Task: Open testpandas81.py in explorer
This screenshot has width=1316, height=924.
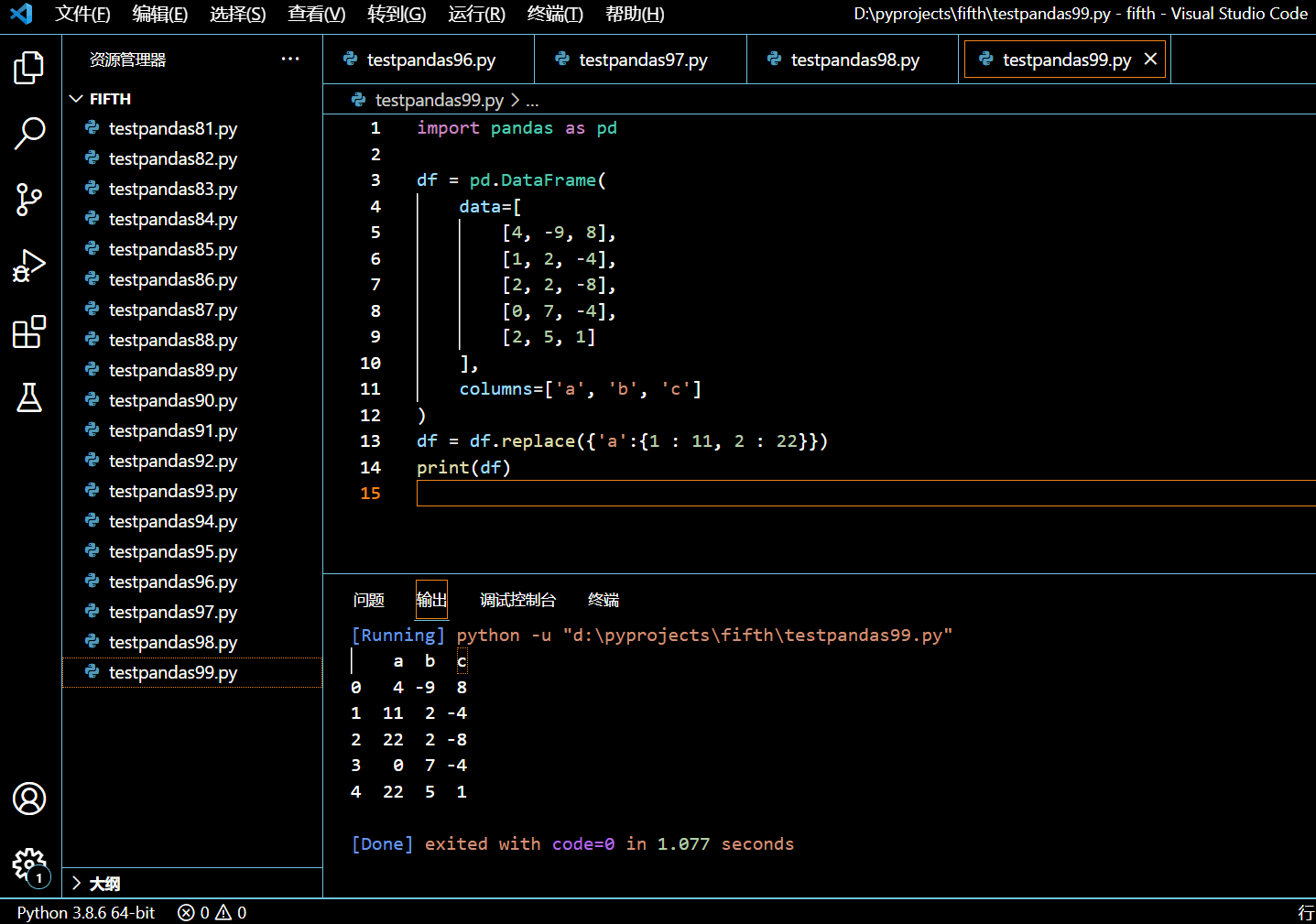Action: [192, 128]
